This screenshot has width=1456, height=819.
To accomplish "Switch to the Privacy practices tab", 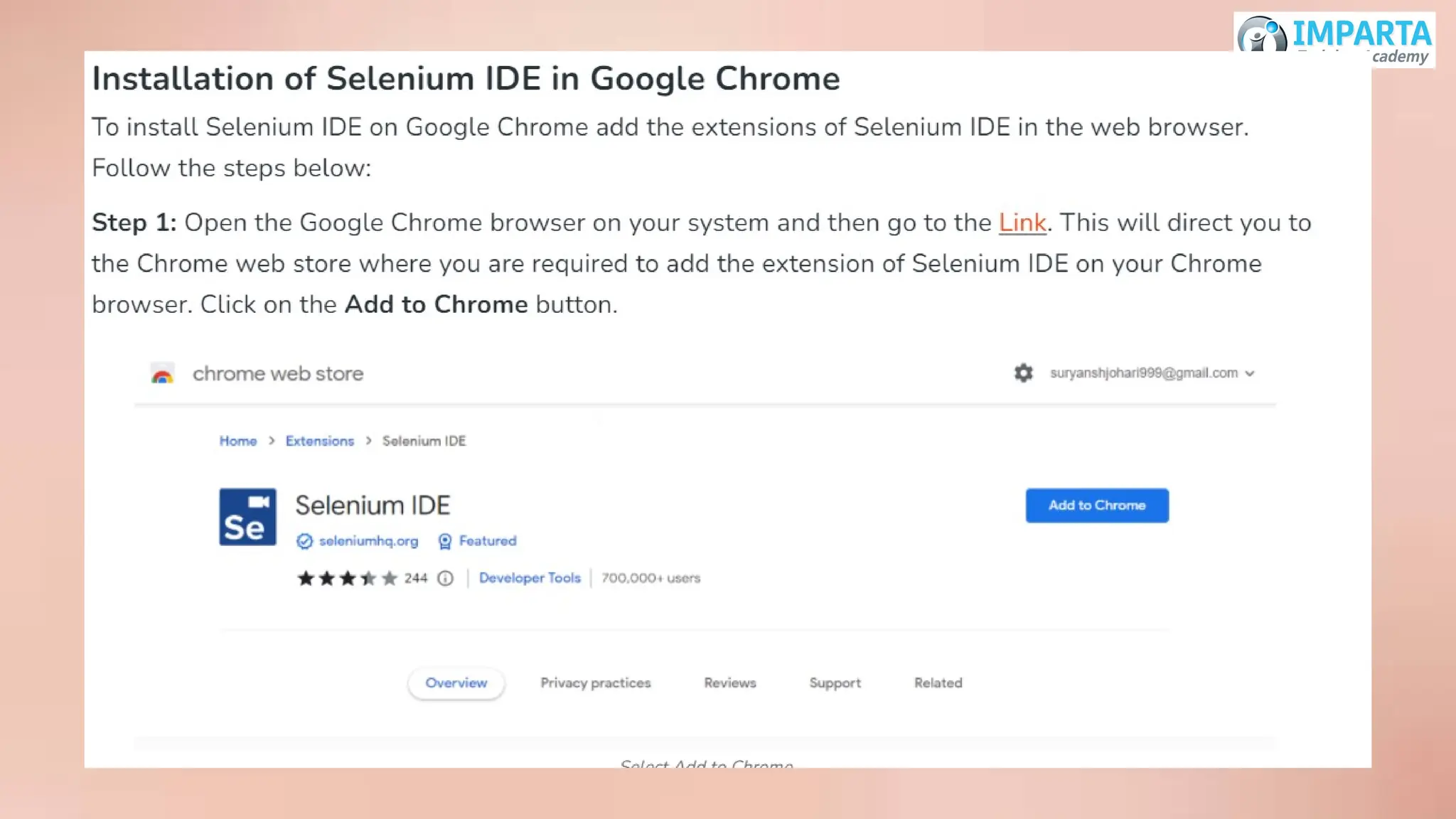I will point(595,683).
